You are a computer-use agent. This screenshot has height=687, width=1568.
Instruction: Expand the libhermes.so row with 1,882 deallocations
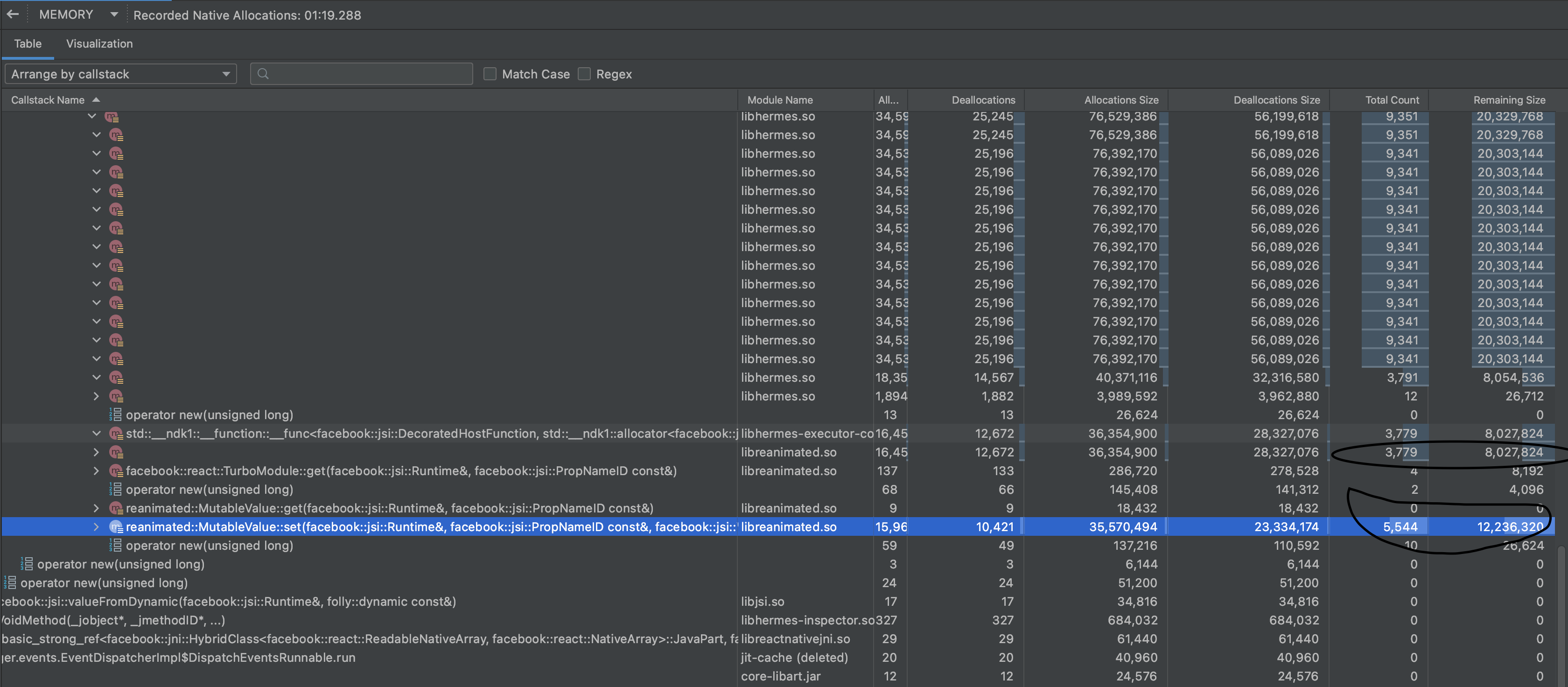pos(96,396)
